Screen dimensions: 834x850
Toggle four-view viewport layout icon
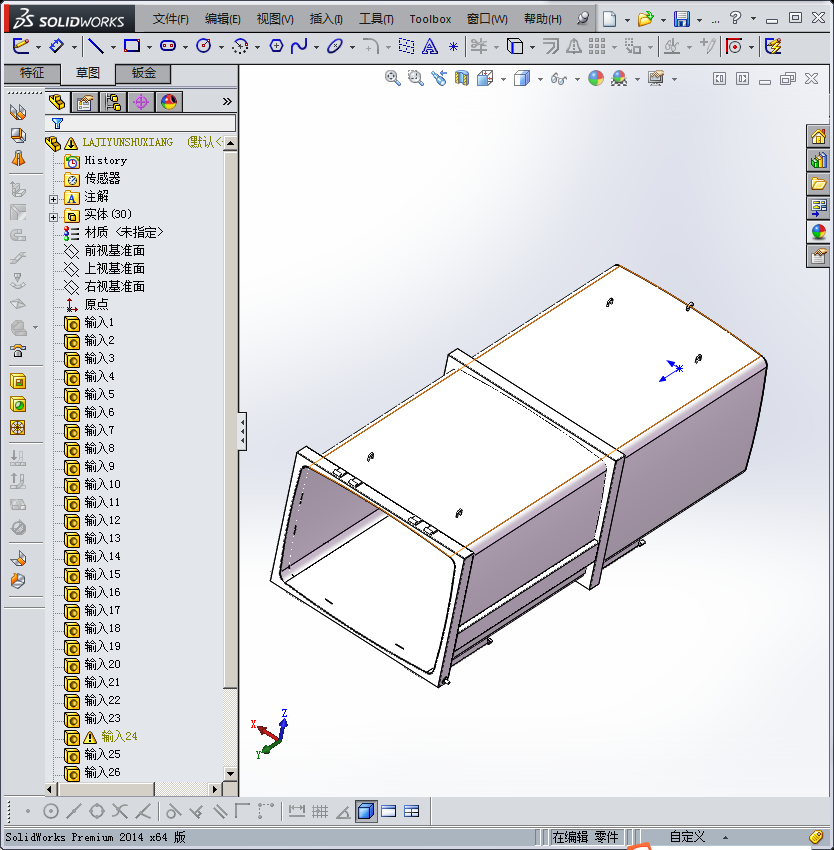412,812
